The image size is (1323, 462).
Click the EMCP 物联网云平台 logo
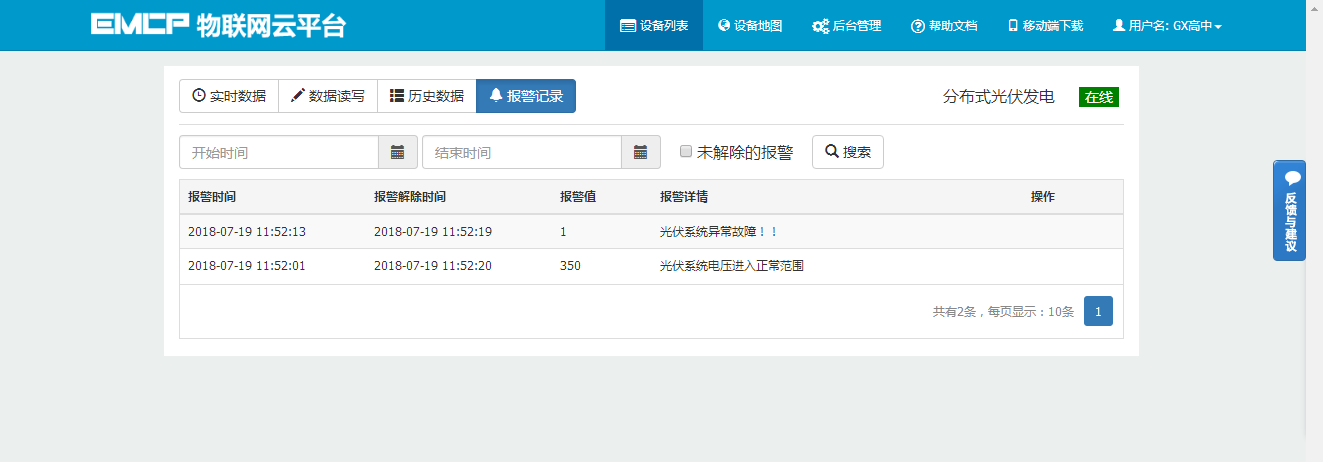218,25
